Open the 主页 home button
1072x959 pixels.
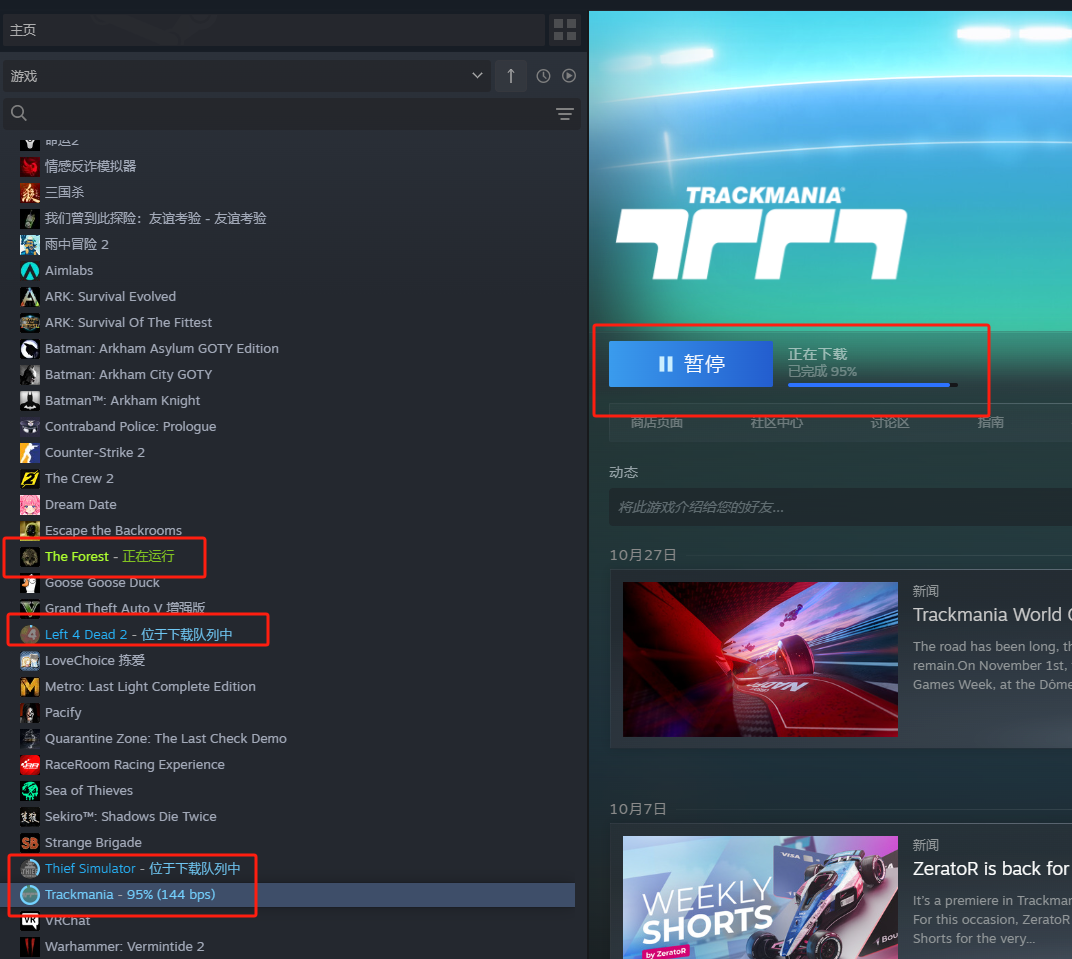click(x=273, y=30)
